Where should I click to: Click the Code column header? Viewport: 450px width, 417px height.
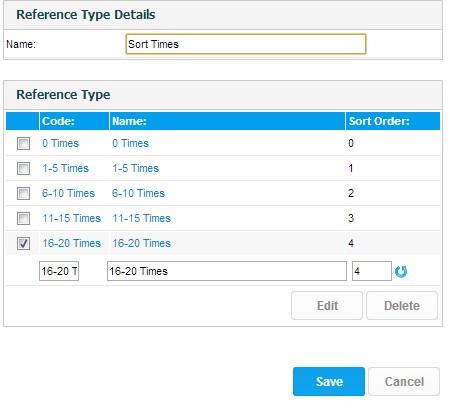click(58, 121)
